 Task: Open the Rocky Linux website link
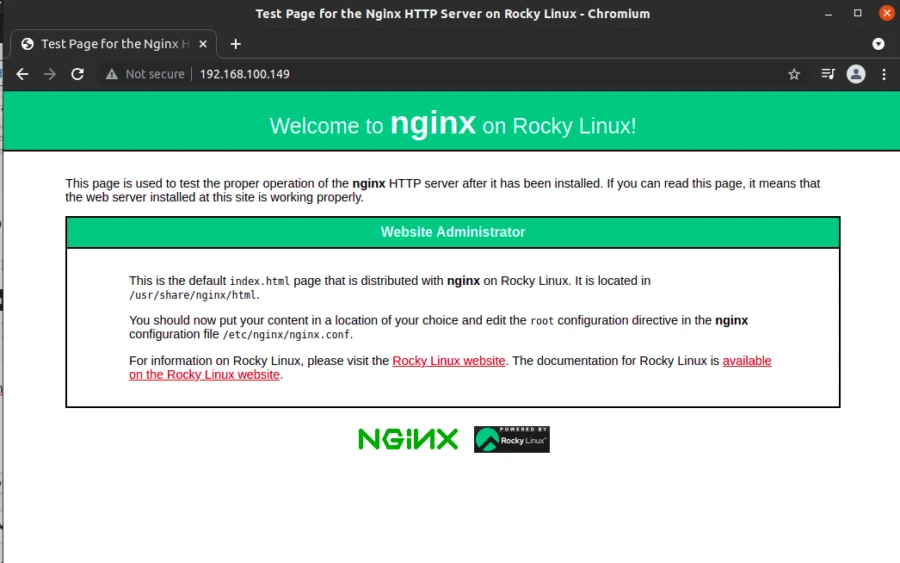(x=448, y=361)
